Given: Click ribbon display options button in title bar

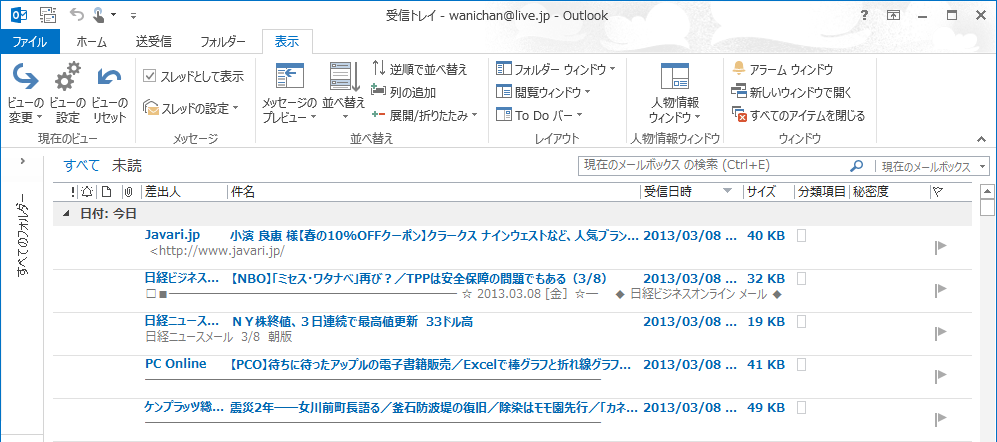Looking at the screenshot, I should 894,15.
